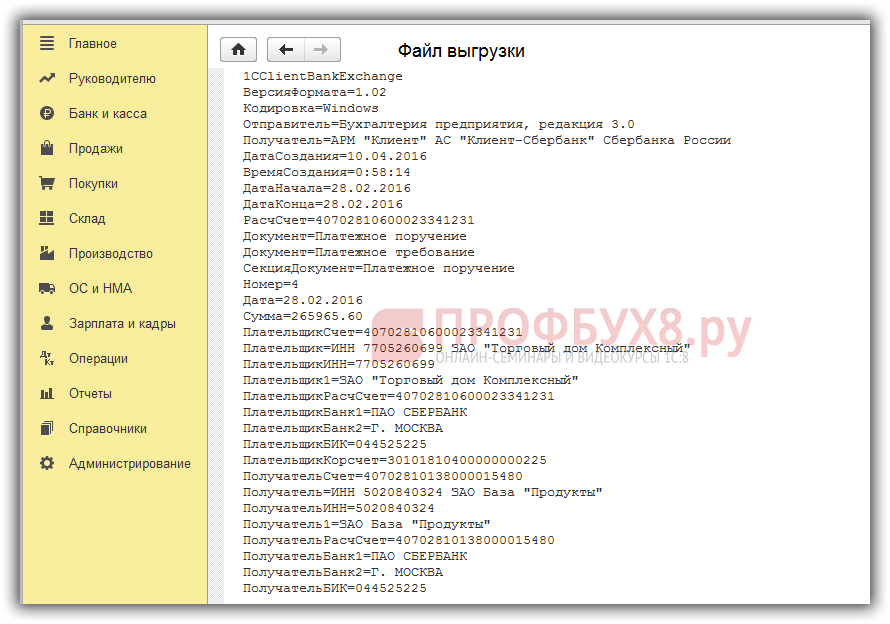Click the Главное hamburger menu icon
This screenshot has height=624, width=890.
(x=47, y=43)
